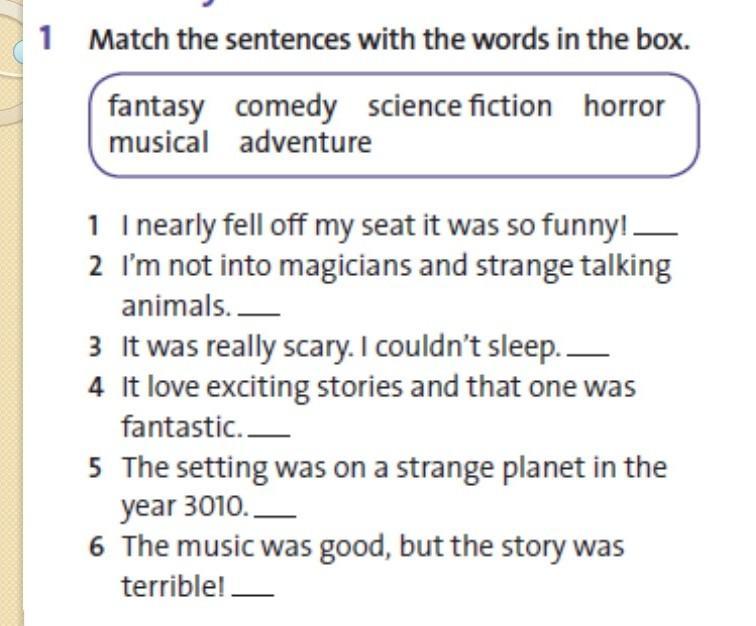Click the blank after 'fantastic.'
Screen dimensions: 756x626
[269, 435]
